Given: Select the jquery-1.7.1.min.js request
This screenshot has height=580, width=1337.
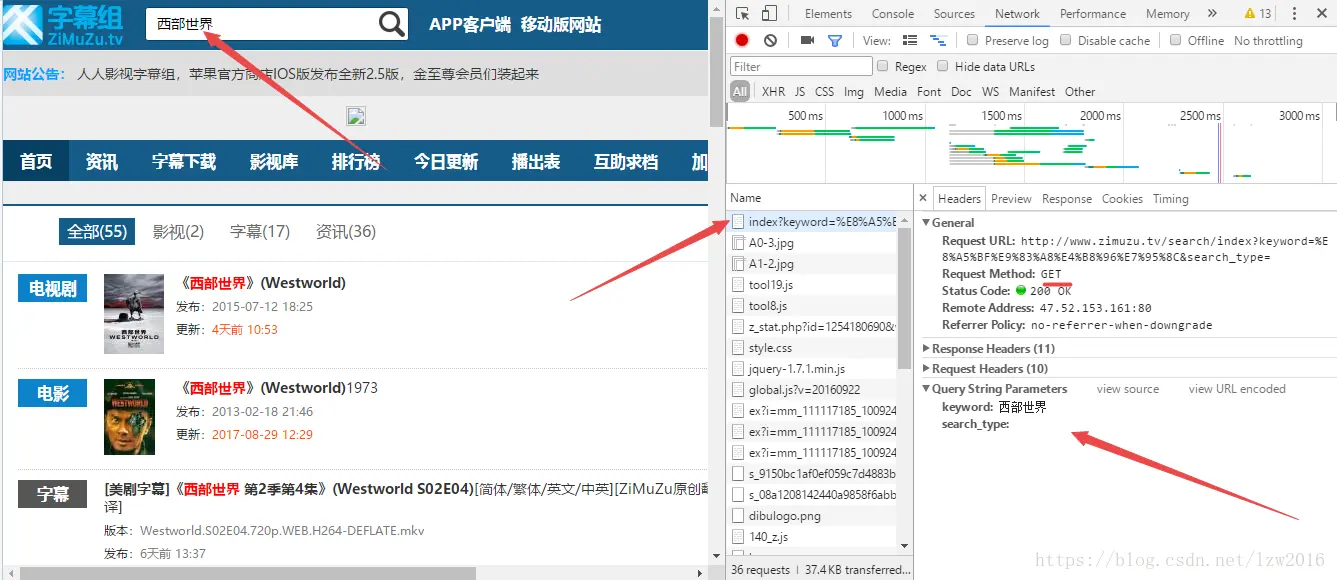Looking at the screenshot, I should coord(814,368).
